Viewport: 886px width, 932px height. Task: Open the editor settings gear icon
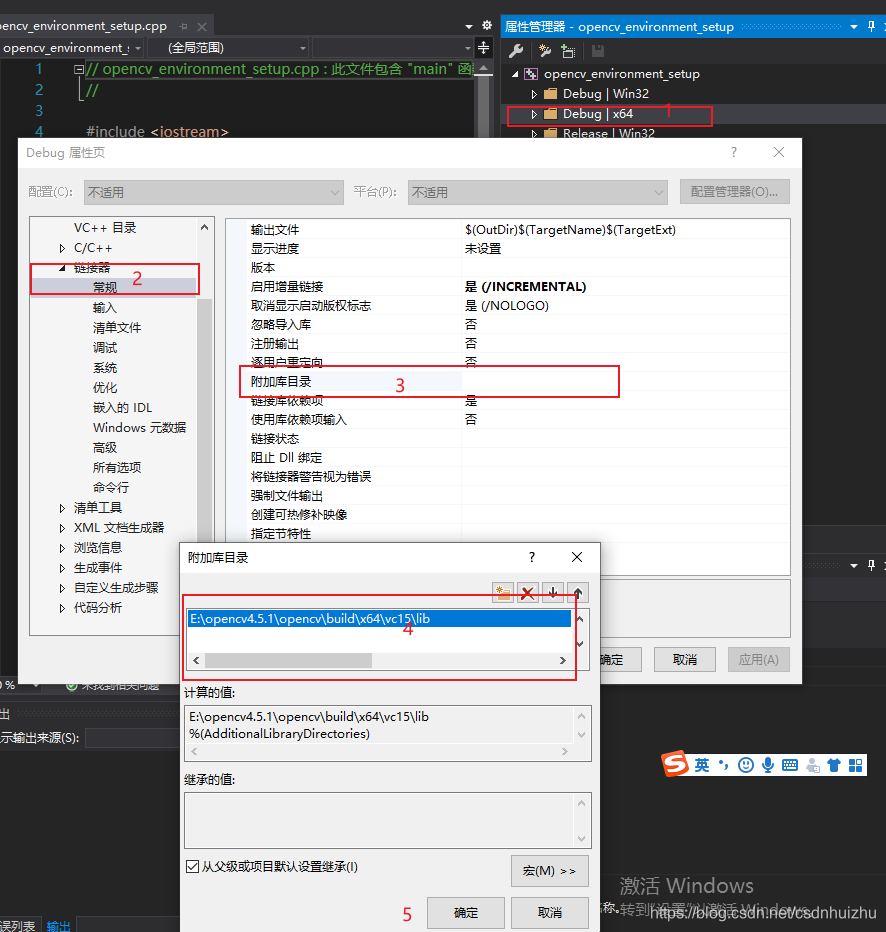pos(487,26)
